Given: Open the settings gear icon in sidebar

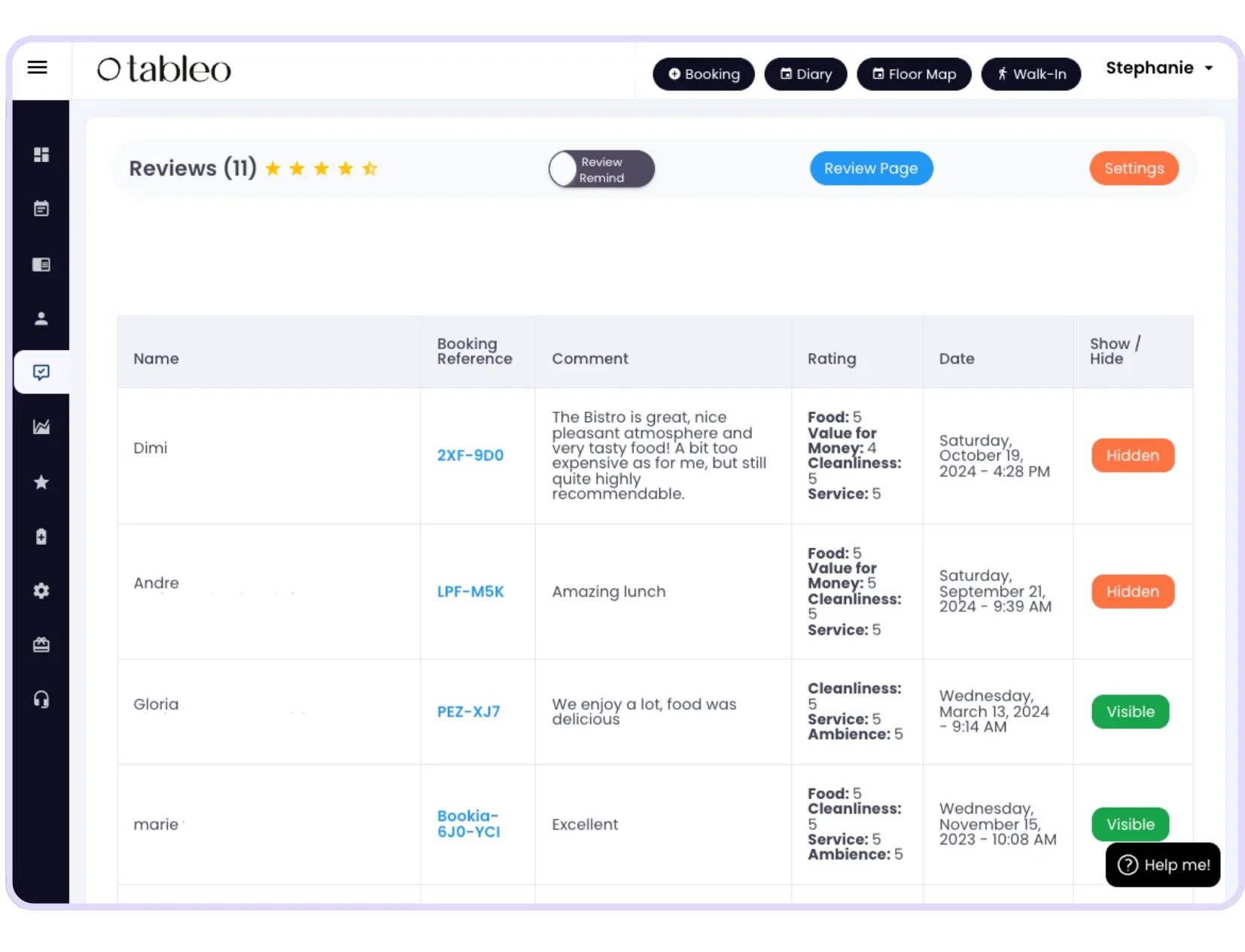Looking at the screenshot, I should pyautogui.click(x=41, y=591).
